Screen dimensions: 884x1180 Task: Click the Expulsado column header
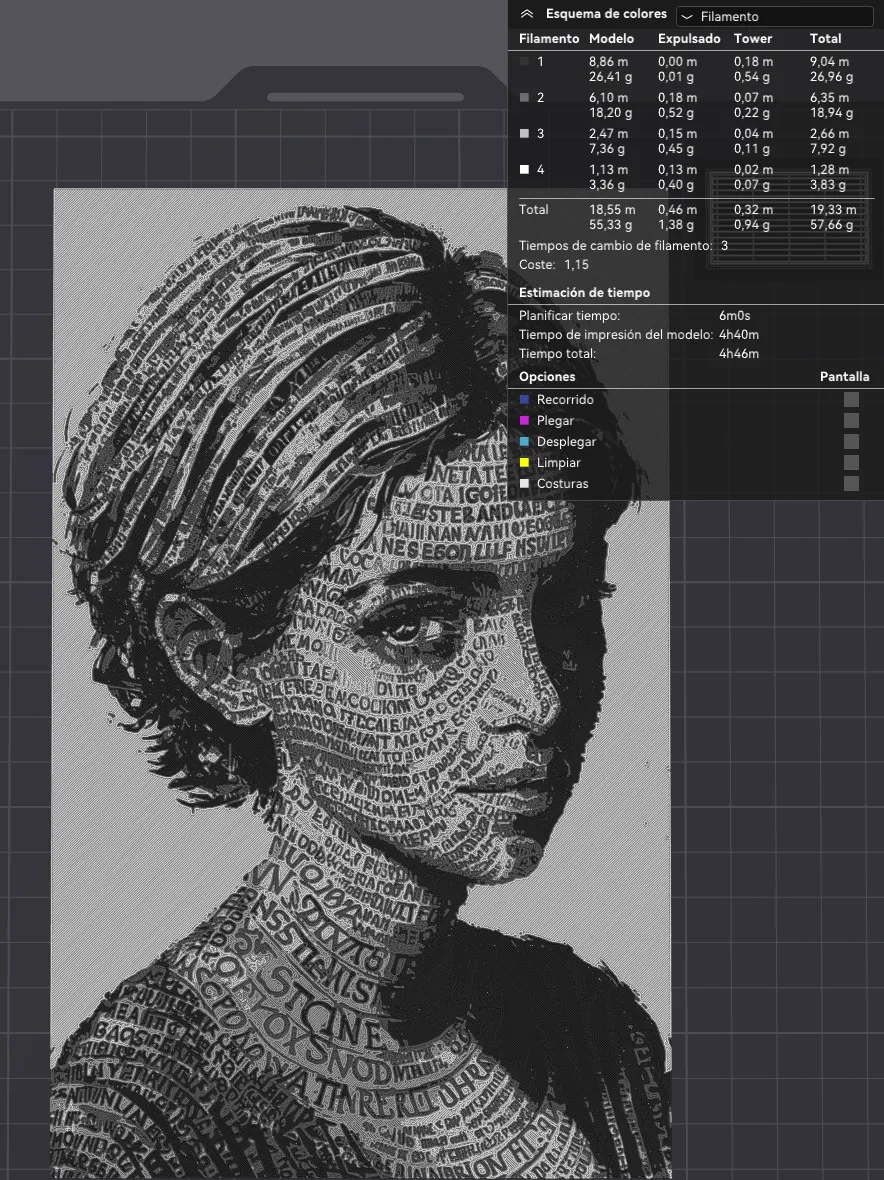tap(688, 38)
